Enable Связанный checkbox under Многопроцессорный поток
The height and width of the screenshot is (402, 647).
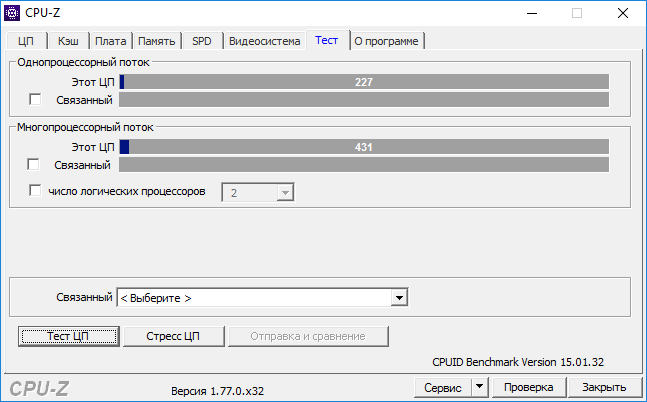point(33,164)
